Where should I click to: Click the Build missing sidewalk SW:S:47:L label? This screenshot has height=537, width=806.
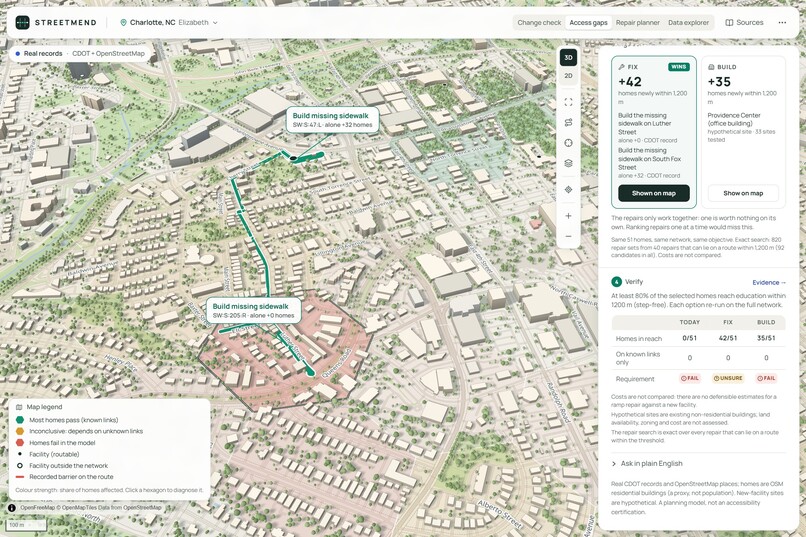[332, 120]
